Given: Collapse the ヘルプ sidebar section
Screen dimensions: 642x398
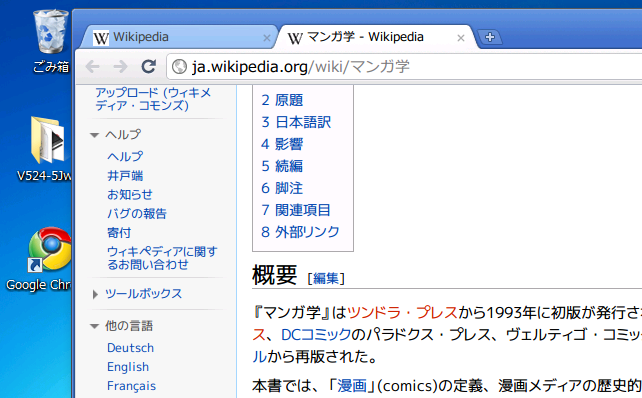Looking at the screenshot, I should [x=95, y=135].
